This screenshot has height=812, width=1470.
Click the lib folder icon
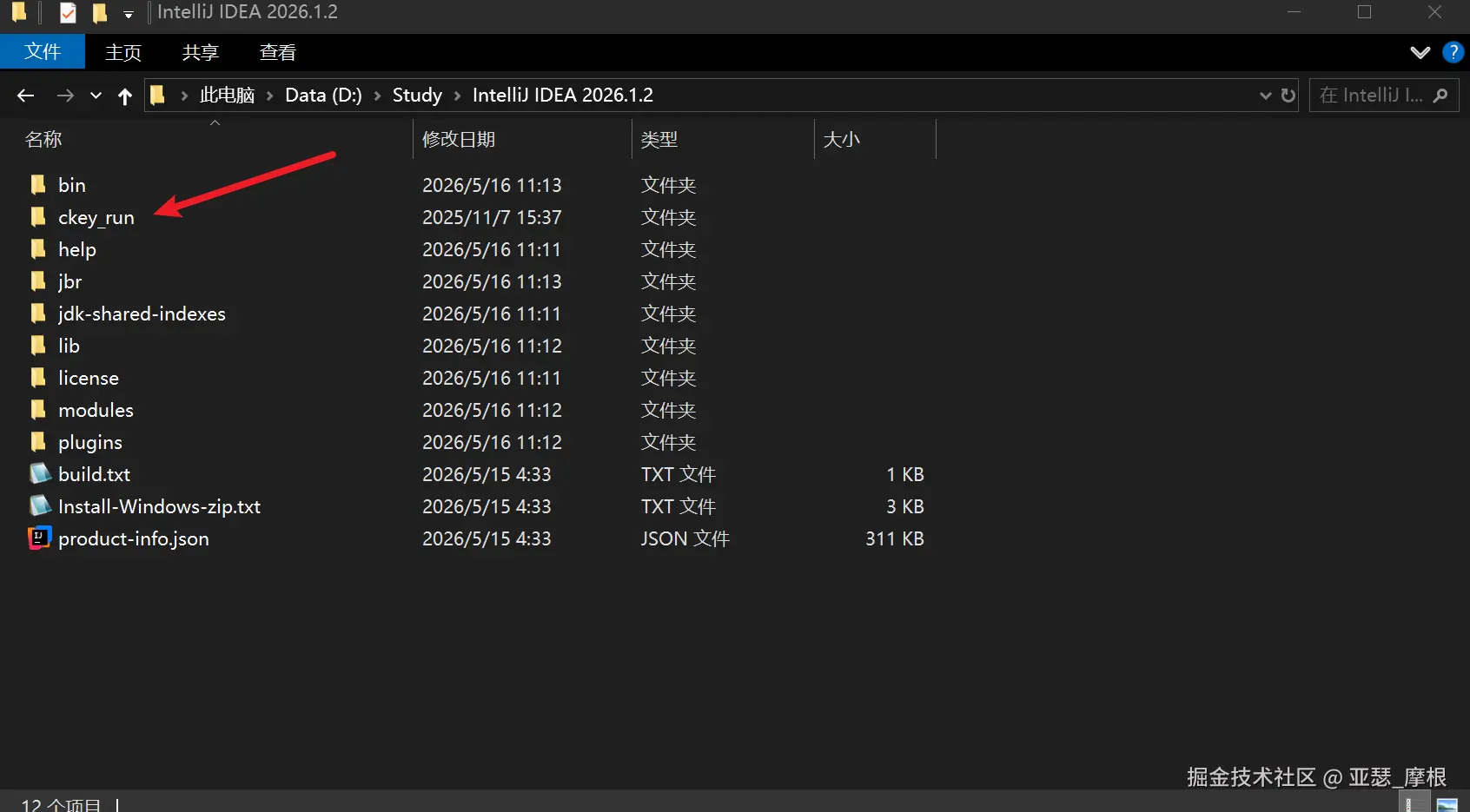tap(38, 346)
